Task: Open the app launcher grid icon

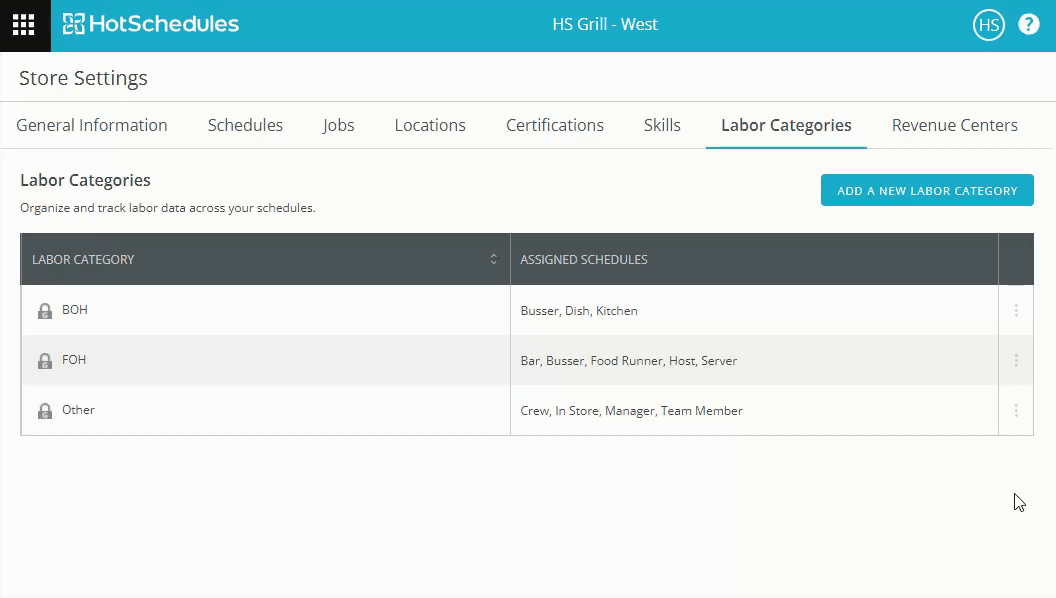Action: (24, 25)
